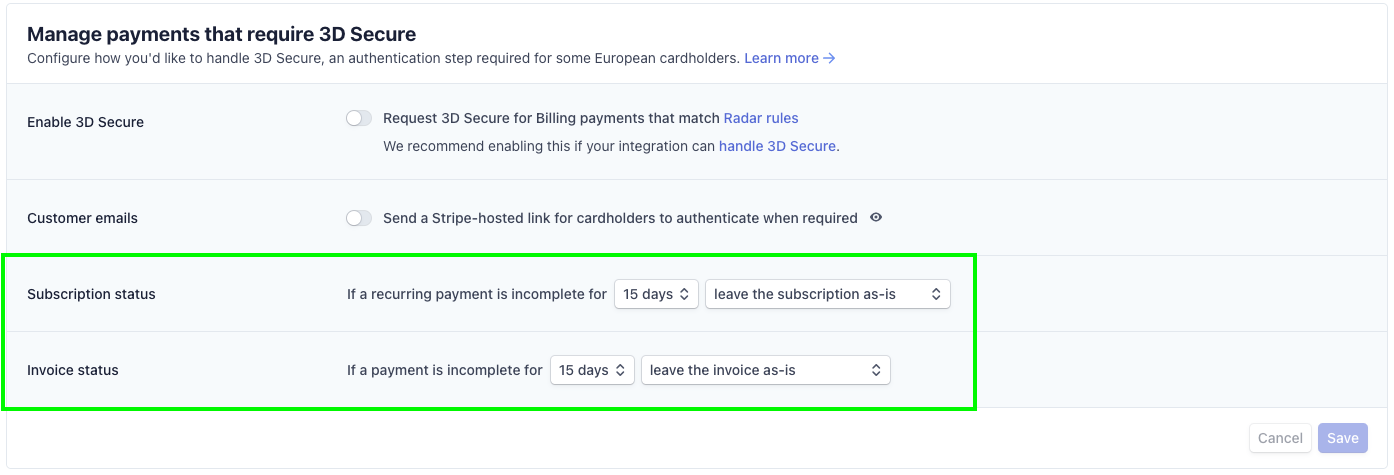Click the Cancel button

point(1280,438)
